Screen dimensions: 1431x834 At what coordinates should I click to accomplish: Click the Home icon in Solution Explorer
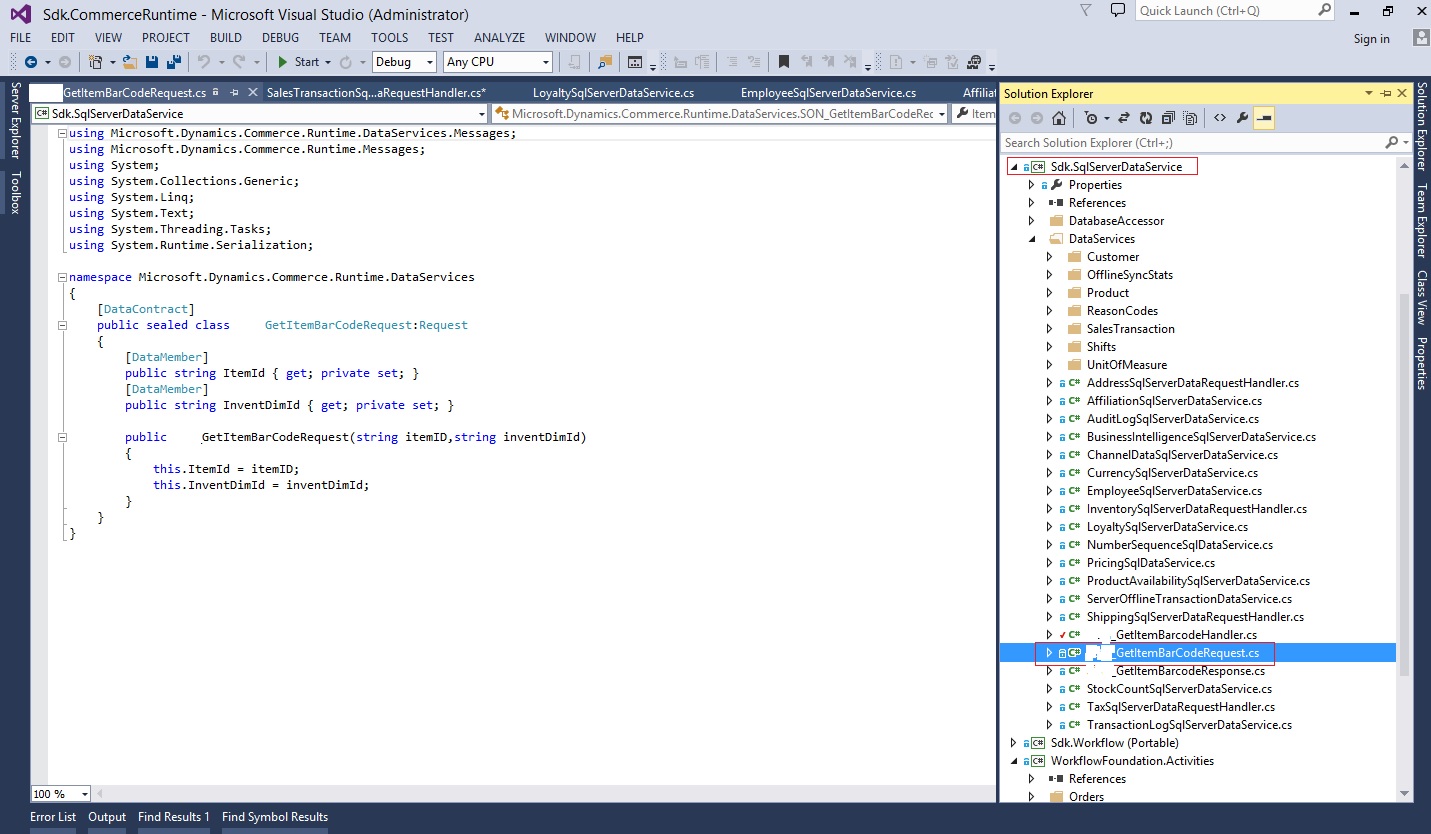(1058, 118)
